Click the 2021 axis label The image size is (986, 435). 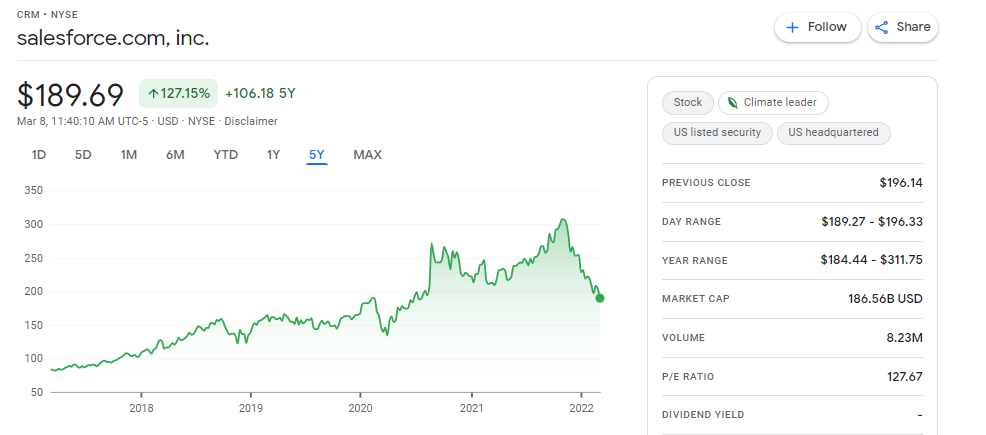point(472,408)
